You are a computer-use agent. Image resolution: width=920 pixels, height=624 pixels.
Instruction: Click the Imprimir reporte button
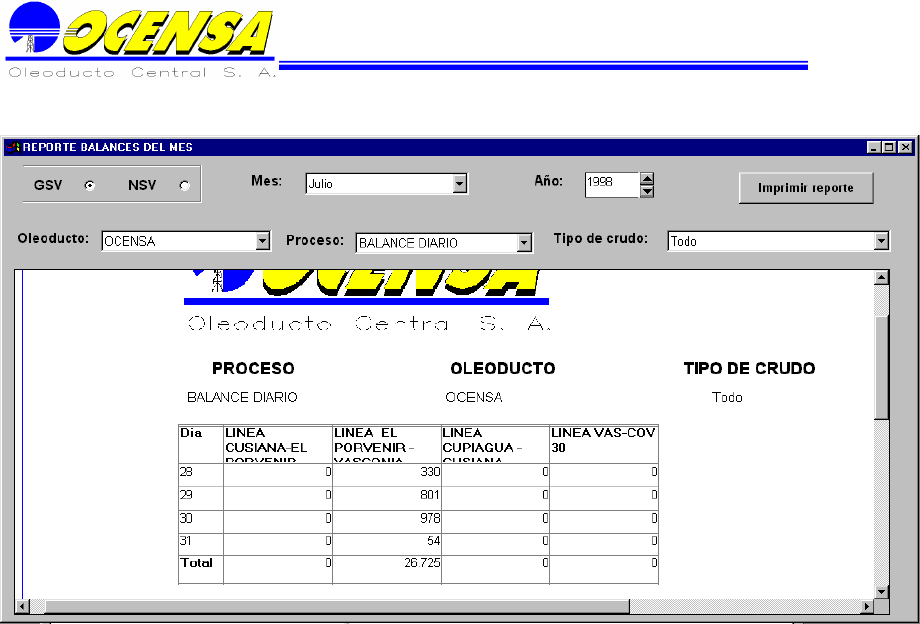(806, 188)
